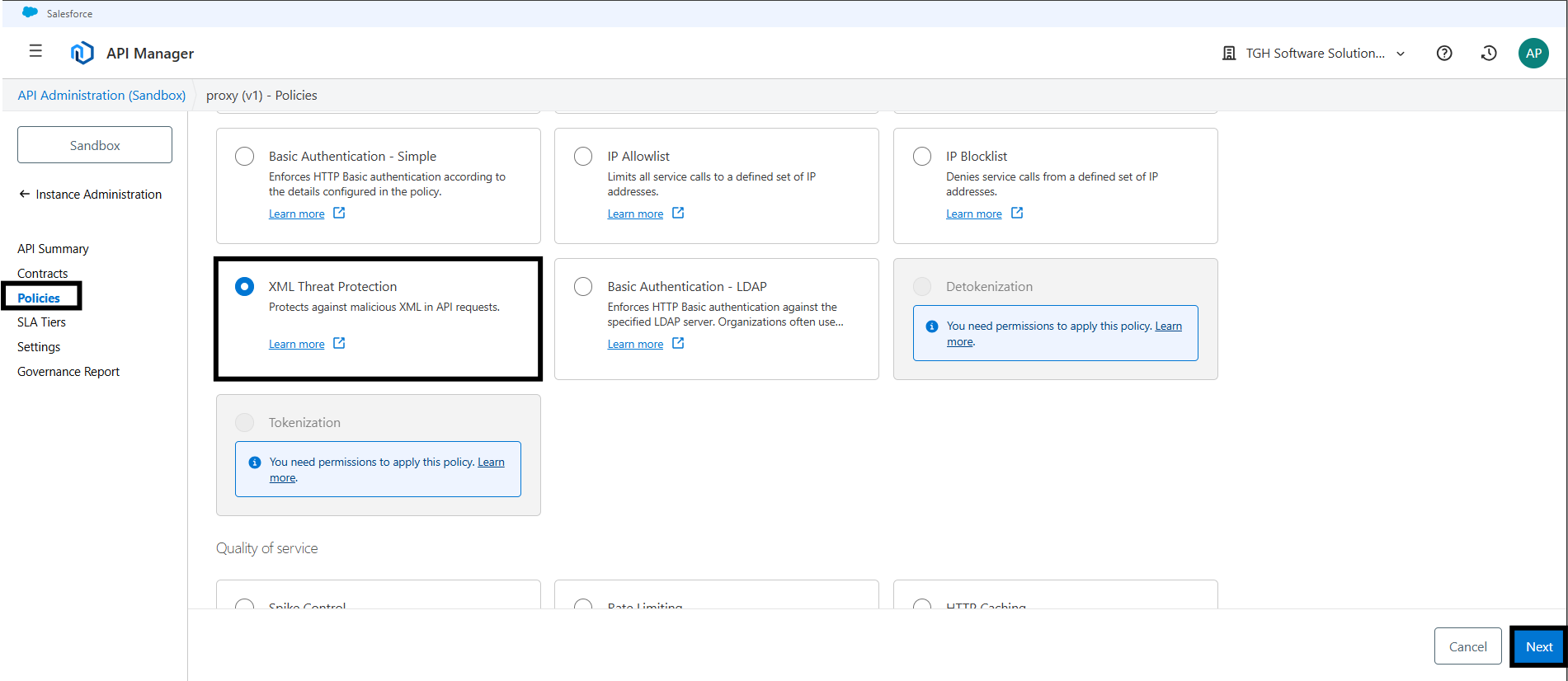The width and height of the screenshot is (1568, 681).
Task: Select the IP Allowlist radio button
Action: tap(583, 157)
